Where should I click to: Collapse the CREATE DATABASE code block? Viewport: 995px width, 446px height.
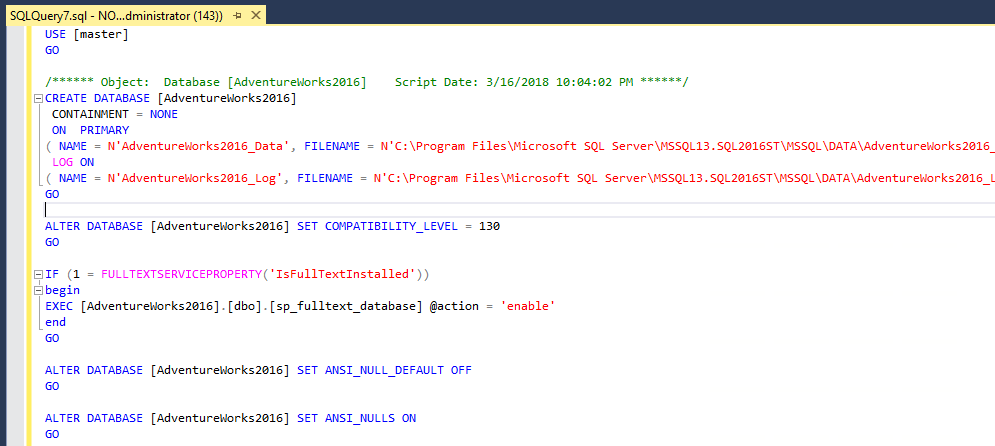(38, 99)
